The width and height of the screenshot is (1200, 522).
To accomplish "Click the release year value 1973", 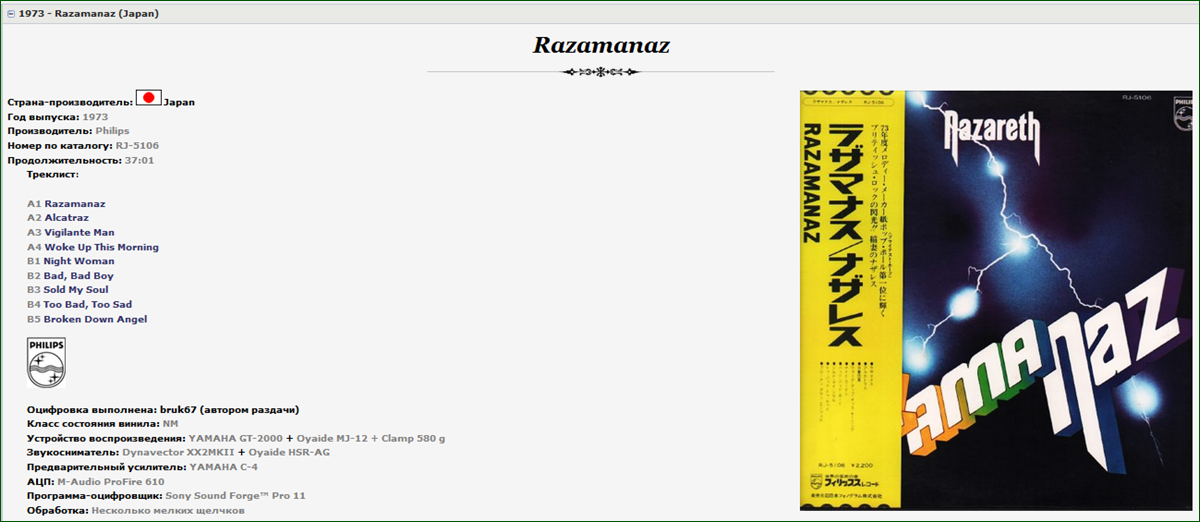I will pos(95,117).
